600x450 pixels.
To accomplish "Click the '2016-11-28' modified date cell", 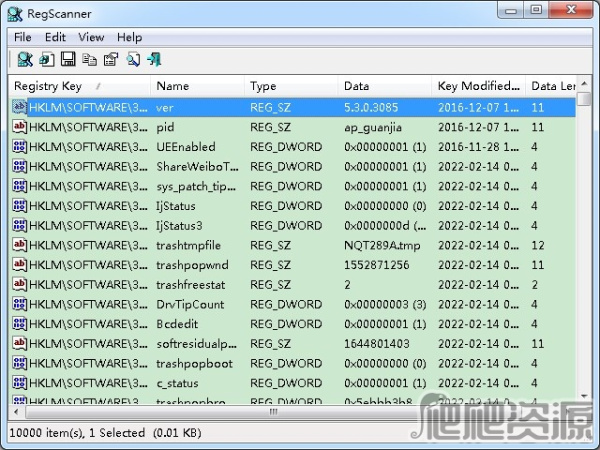I will point(478,147).
